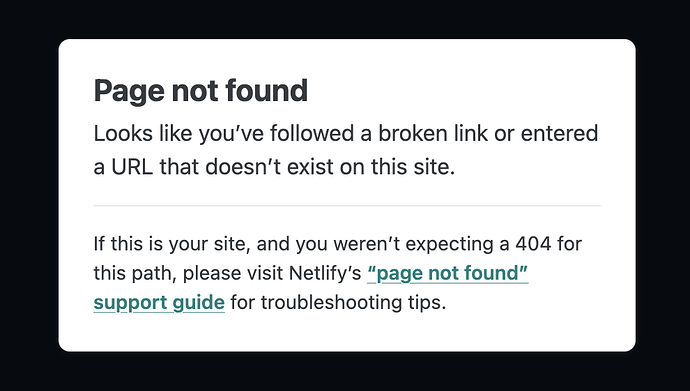Click the words "broken link" in the description
Image resolution: width=690 pixels, height=391 pixels.
pyautogui.click(x=433, y=133)
